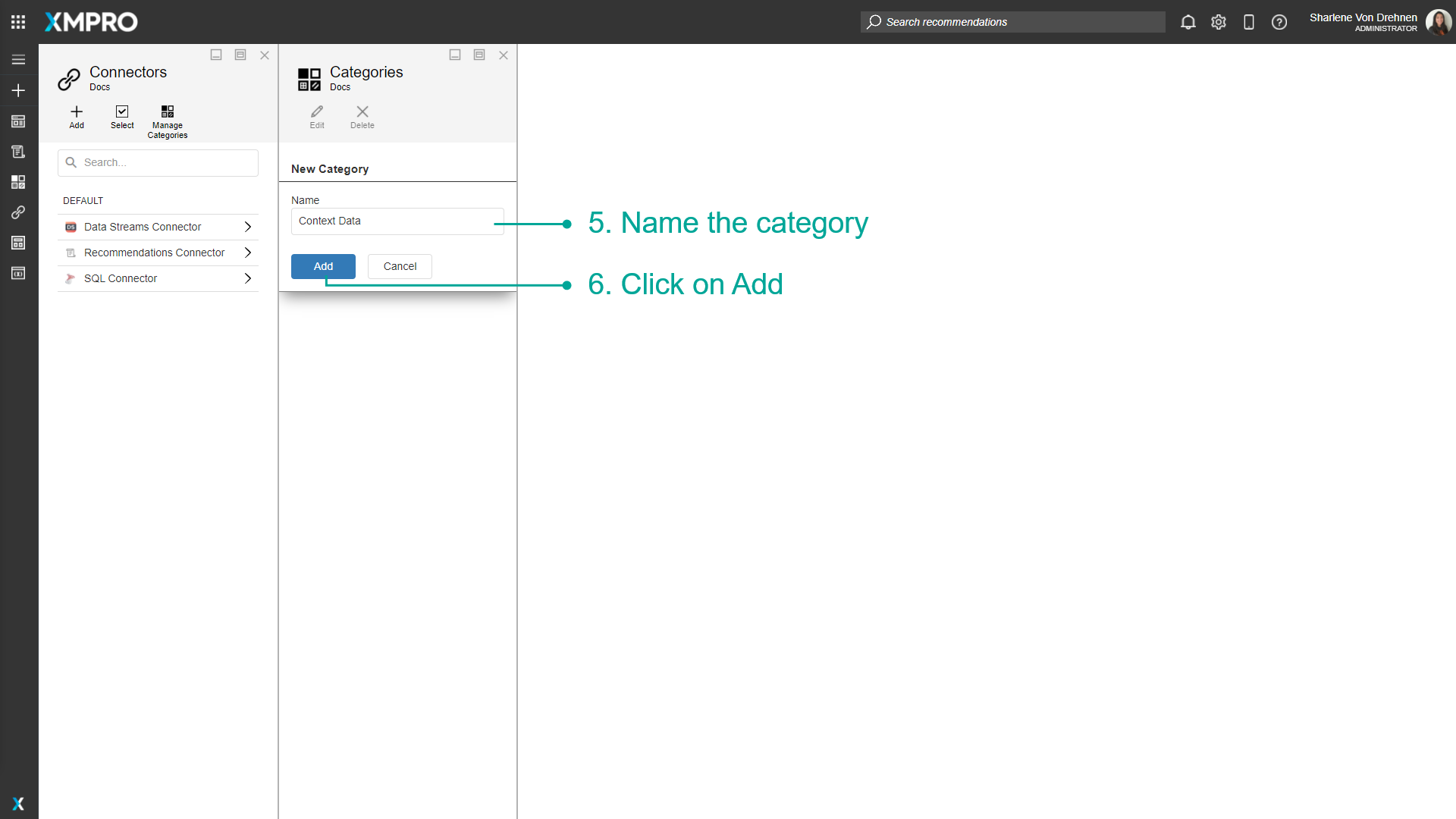Open the settings gear in top bar

click(x=1219, y=22)
